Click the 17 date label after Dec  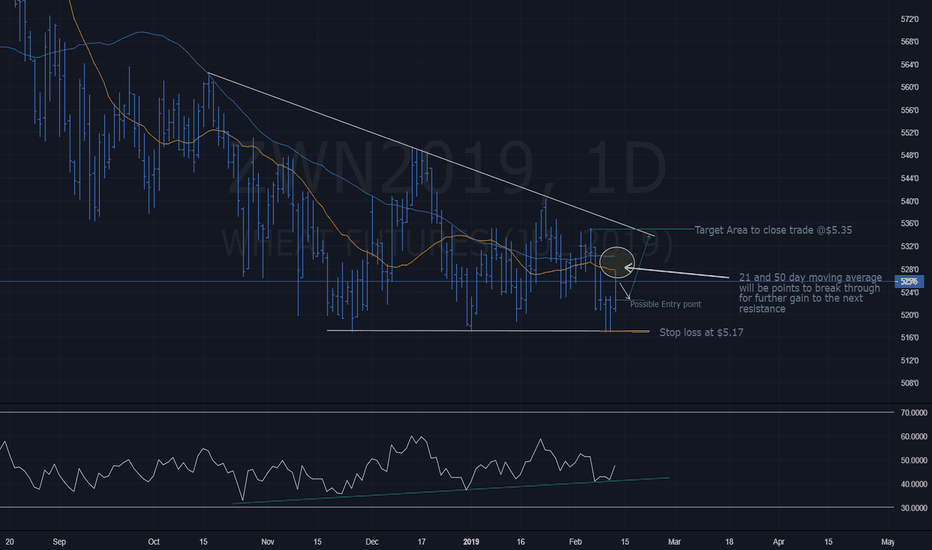point(421,542)
